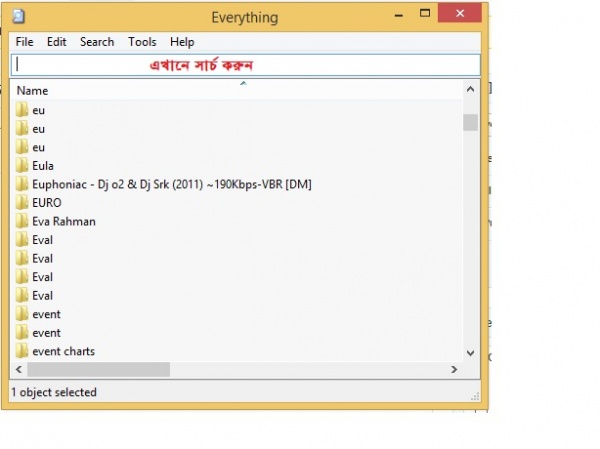Select the row named Eva Rahman

236,221
